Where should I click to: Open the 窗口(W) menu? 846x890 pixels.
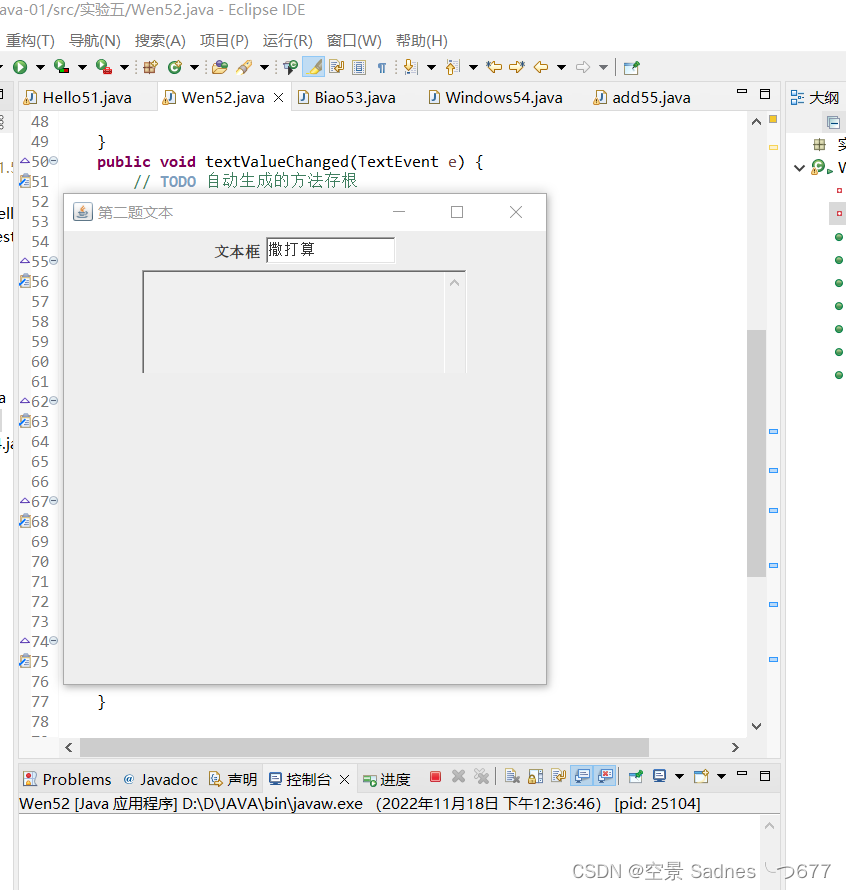click(x=353, y=40)
